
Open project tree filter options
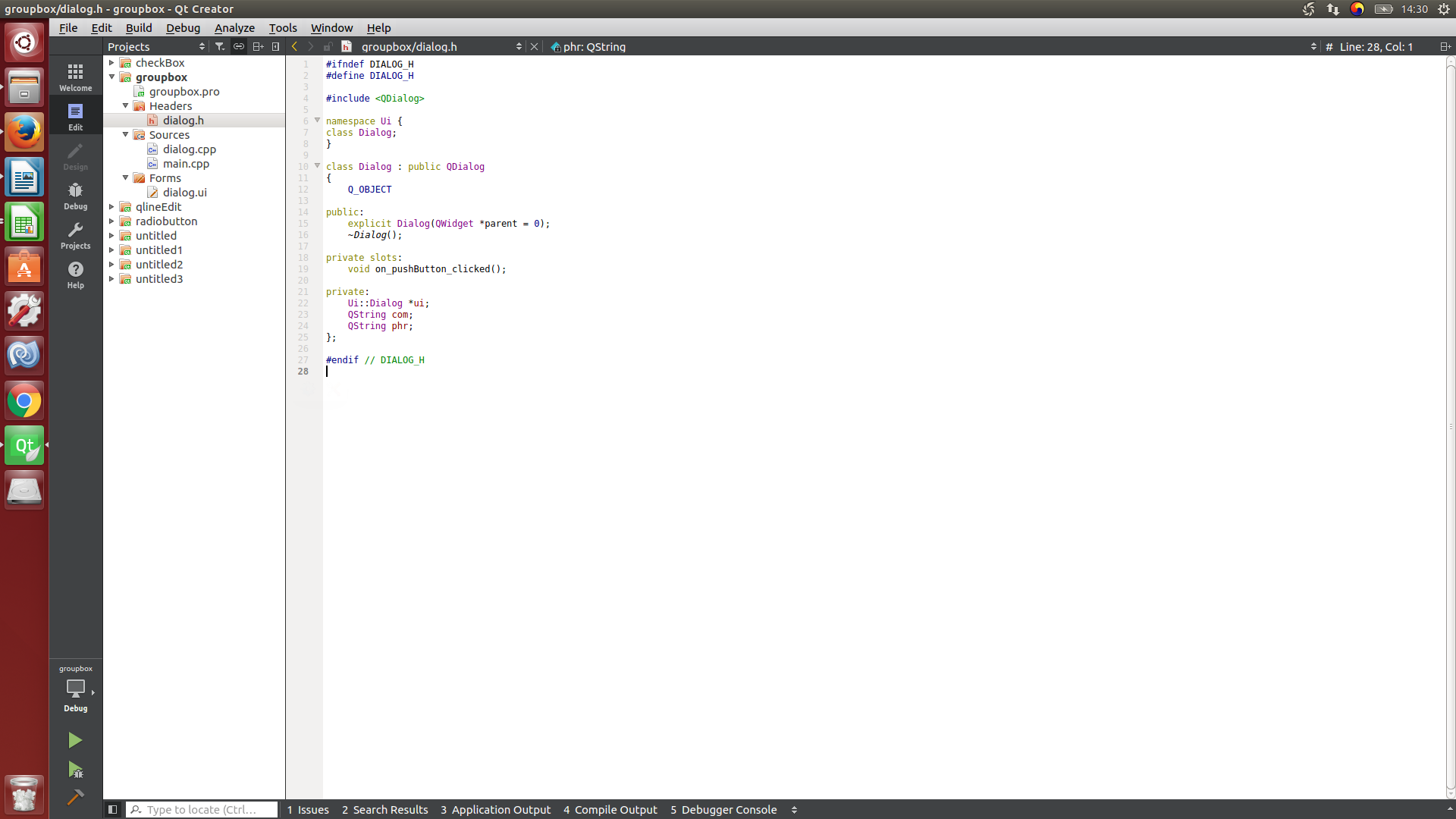[220, 46]
